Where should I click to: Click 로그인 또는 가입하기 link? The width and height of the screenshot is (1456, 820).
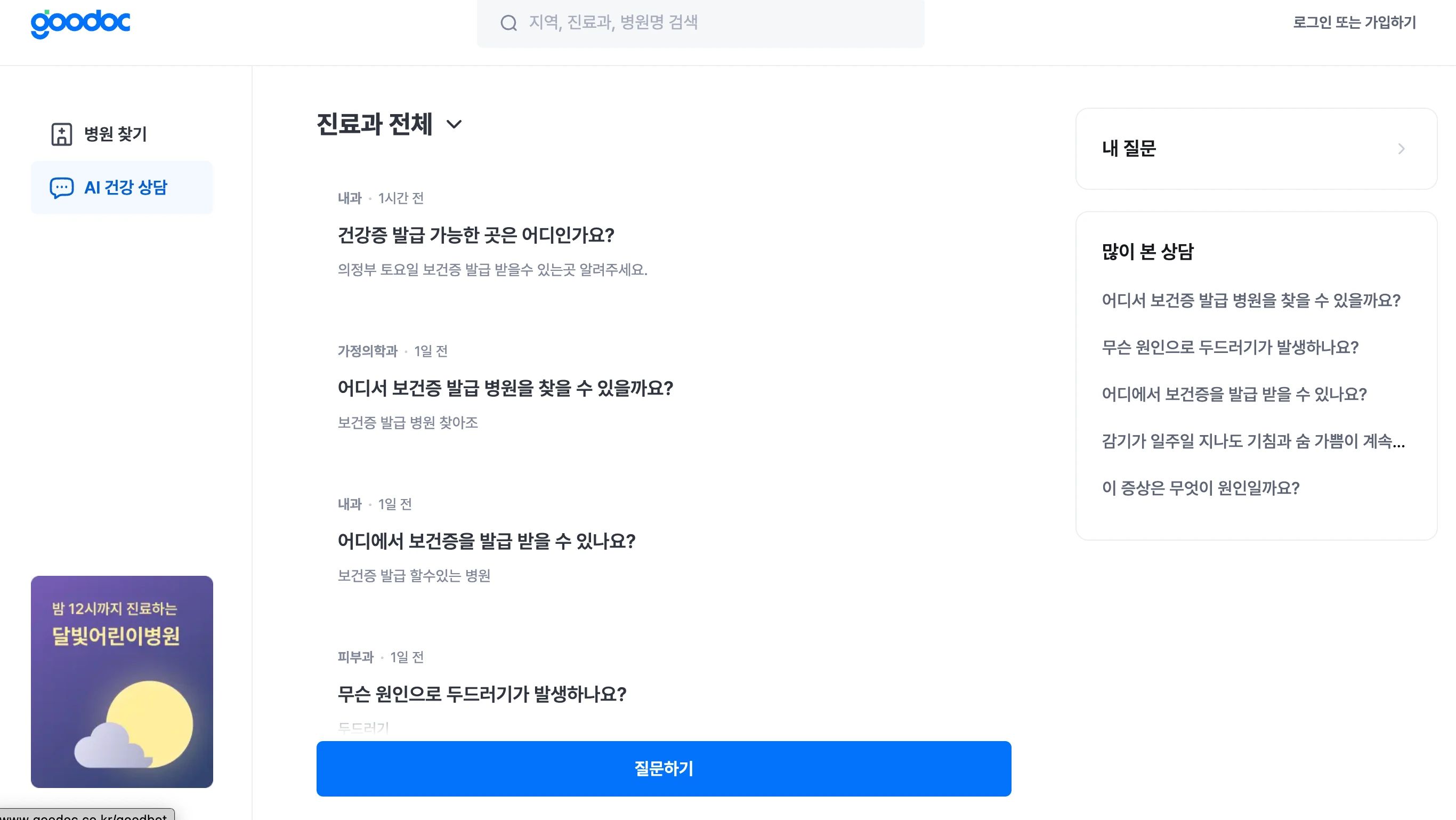point(1354,22)
